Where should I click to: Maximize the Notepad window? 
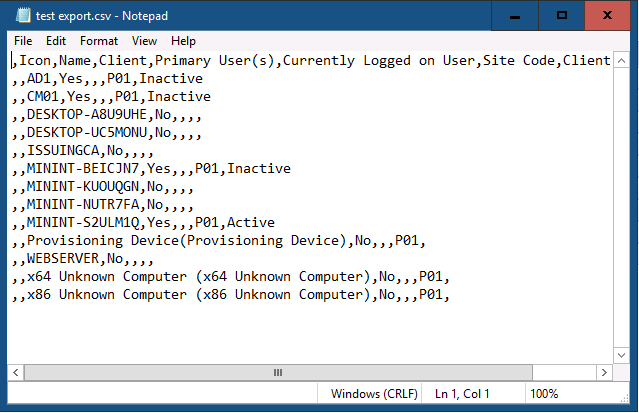click(562, 16)
